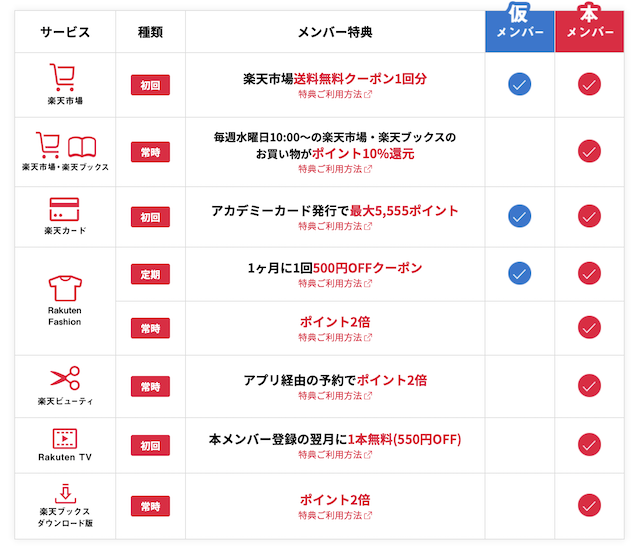Open 特典ご利用方法 link under 1本無料(550円OFF)
Screen dimensions: 640x550
(x=334, y=455)
